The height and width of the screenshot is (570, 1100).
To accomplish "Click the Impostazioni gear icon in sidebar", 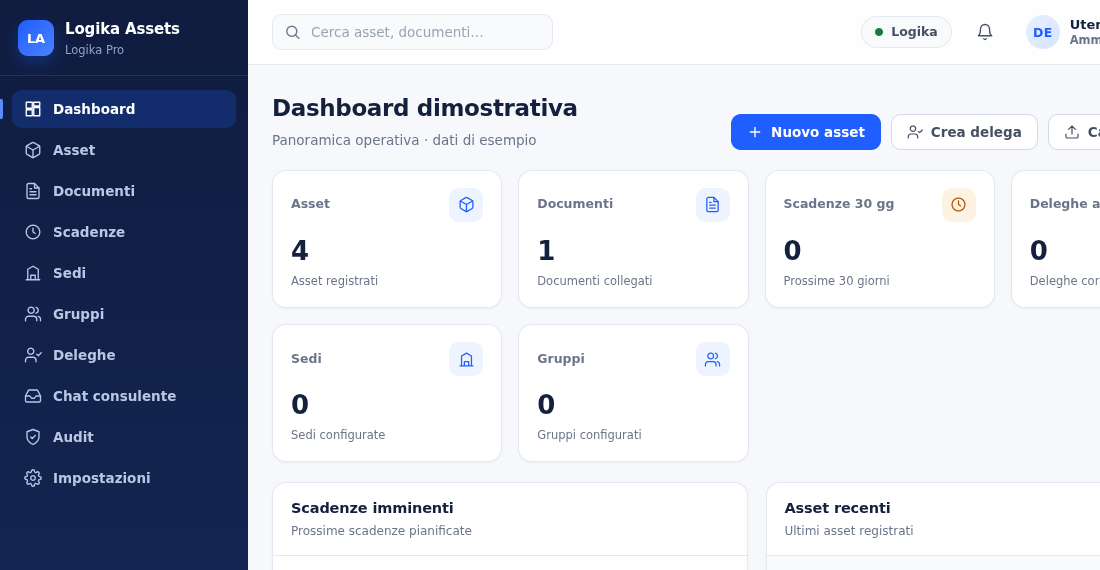I will [33, 478].
